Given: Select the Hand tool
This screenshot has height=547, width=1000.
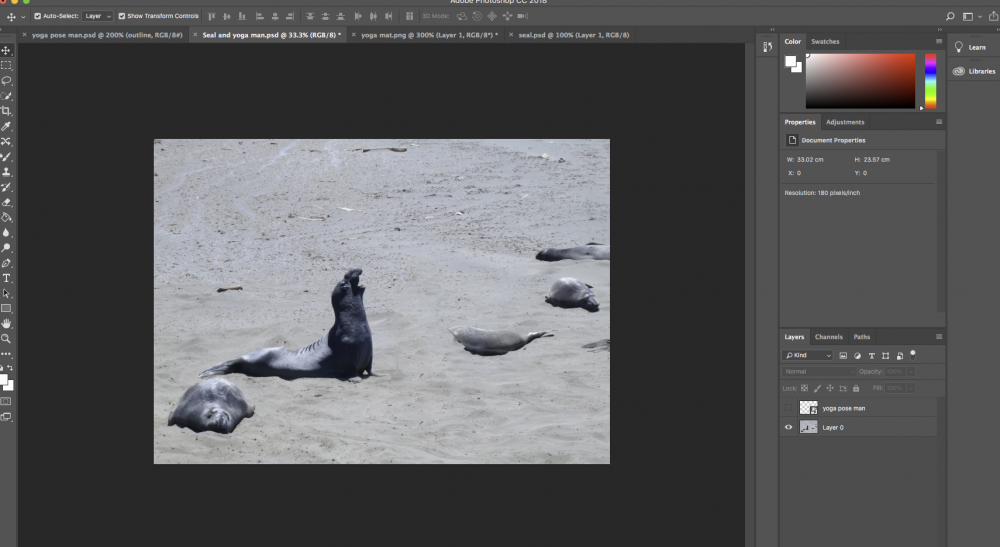Looking at the screenshot, I should click(6, 324).
